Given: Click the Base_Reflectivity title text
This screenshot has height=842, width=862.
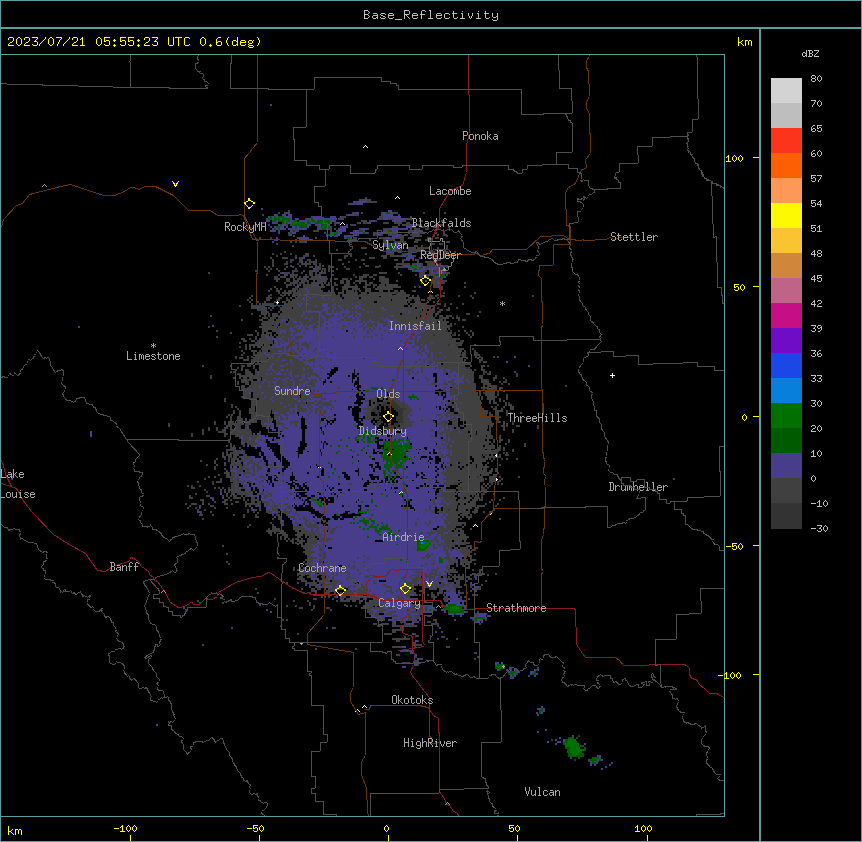Looking at the screenshot, I should [x=431, y=15].
